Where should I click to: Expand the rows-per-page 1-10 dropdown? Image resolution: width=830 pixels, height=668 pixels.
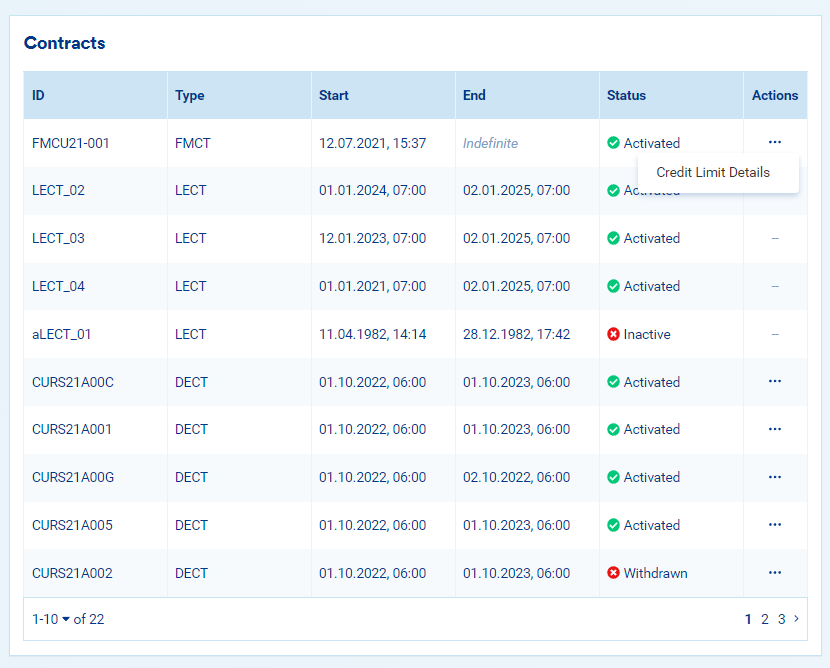pyautogui.click(x=67, y=619)
